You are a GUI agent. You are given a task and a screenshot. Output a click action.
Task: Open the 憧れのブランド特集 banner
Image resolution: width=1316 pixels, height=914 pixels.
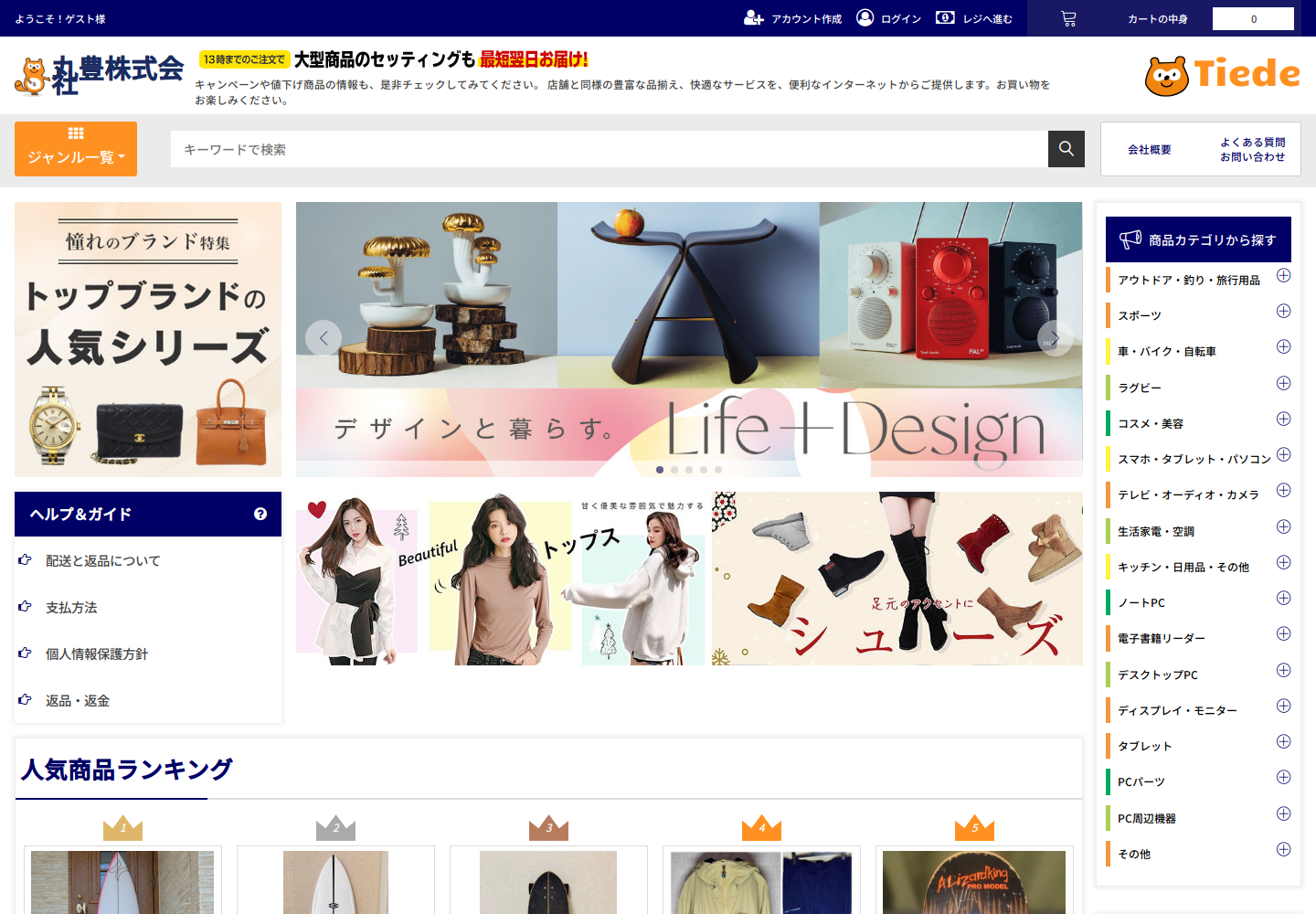148,339
